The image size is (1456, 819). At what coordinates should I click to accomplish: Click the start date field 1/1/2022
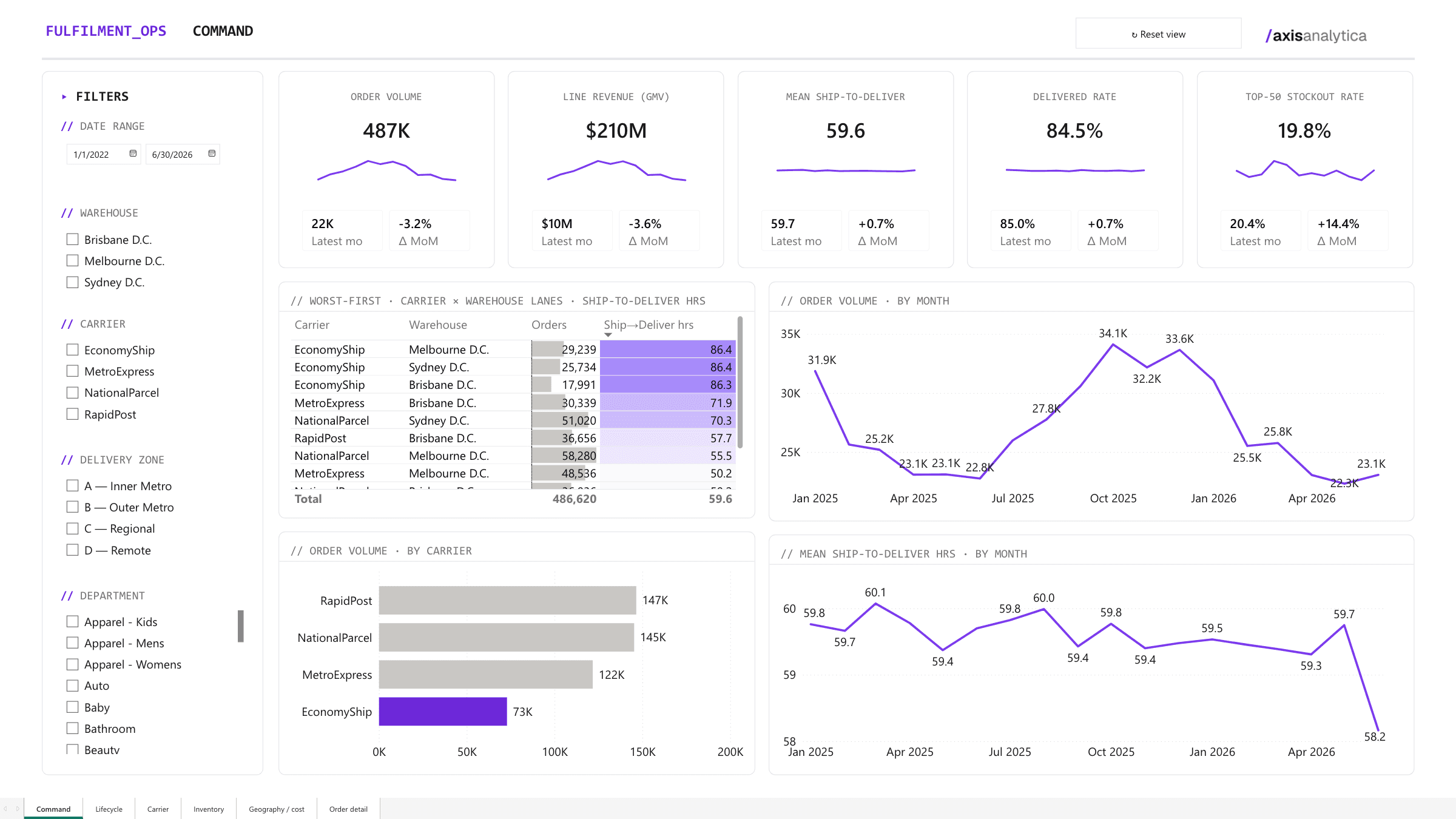click(x=104, y=154)
